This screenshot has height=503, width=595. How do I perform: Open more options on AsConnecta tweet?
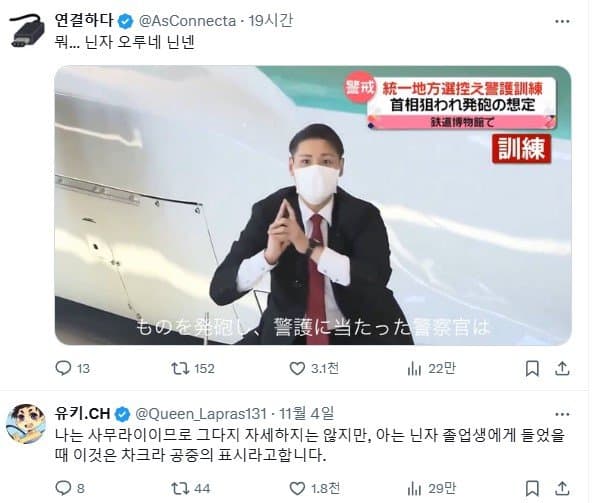click(562, 22)
